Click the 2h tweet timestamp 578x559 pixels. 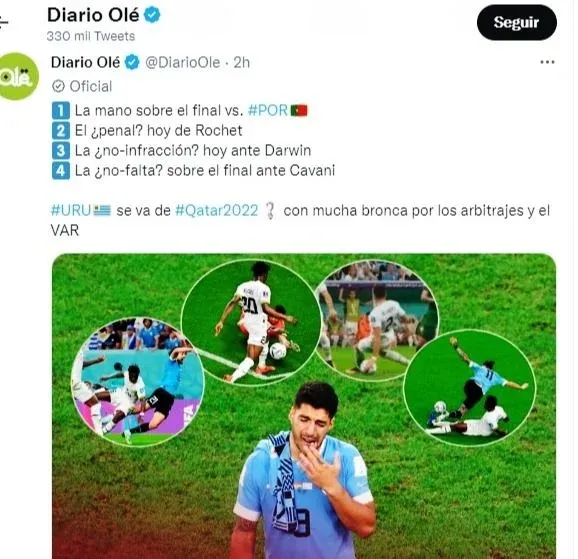click(242, 63)
